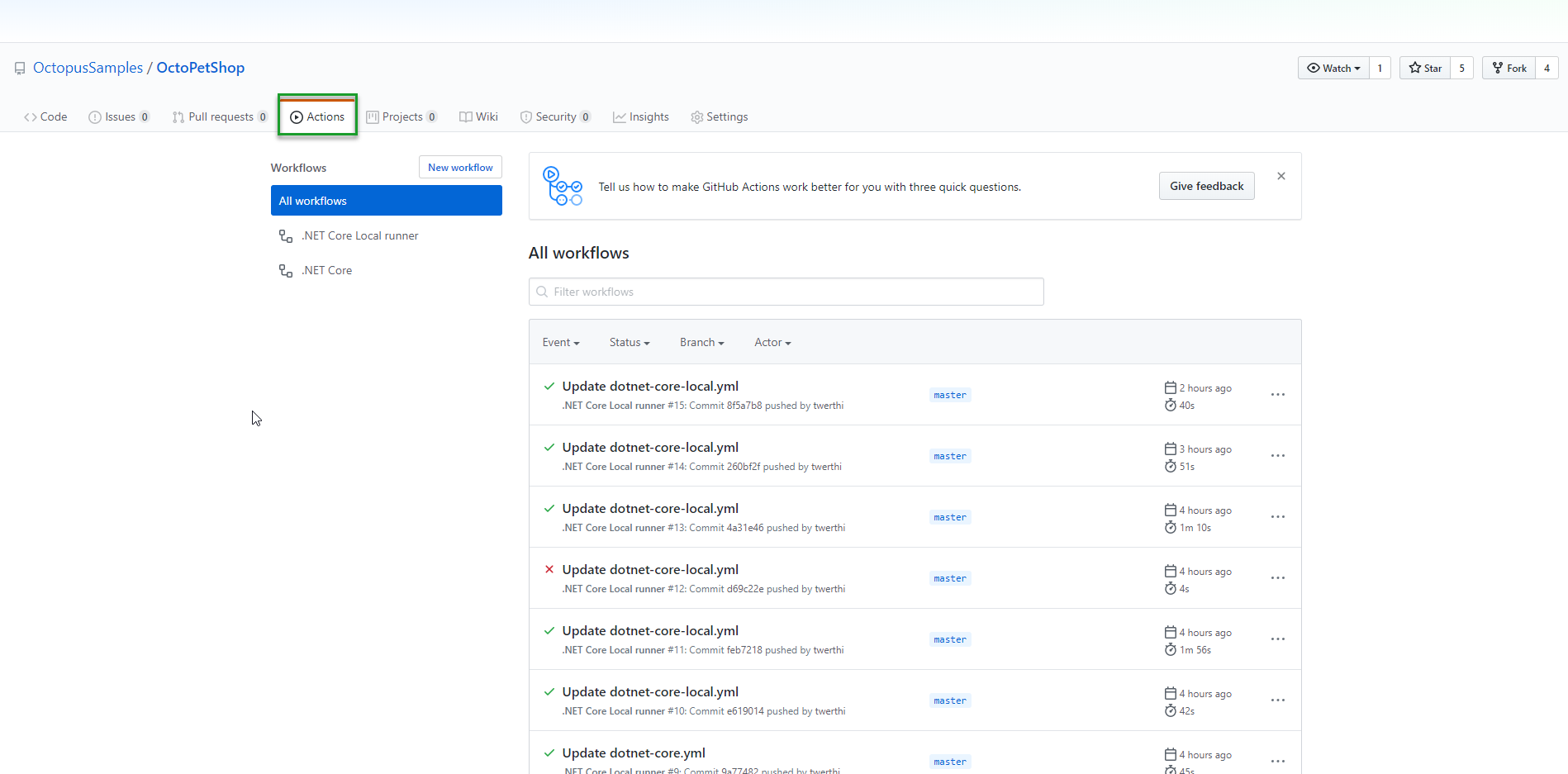Select the .NET Core Local runner workflow
This screenshot has width=1568, height=774.
[360, 236]
